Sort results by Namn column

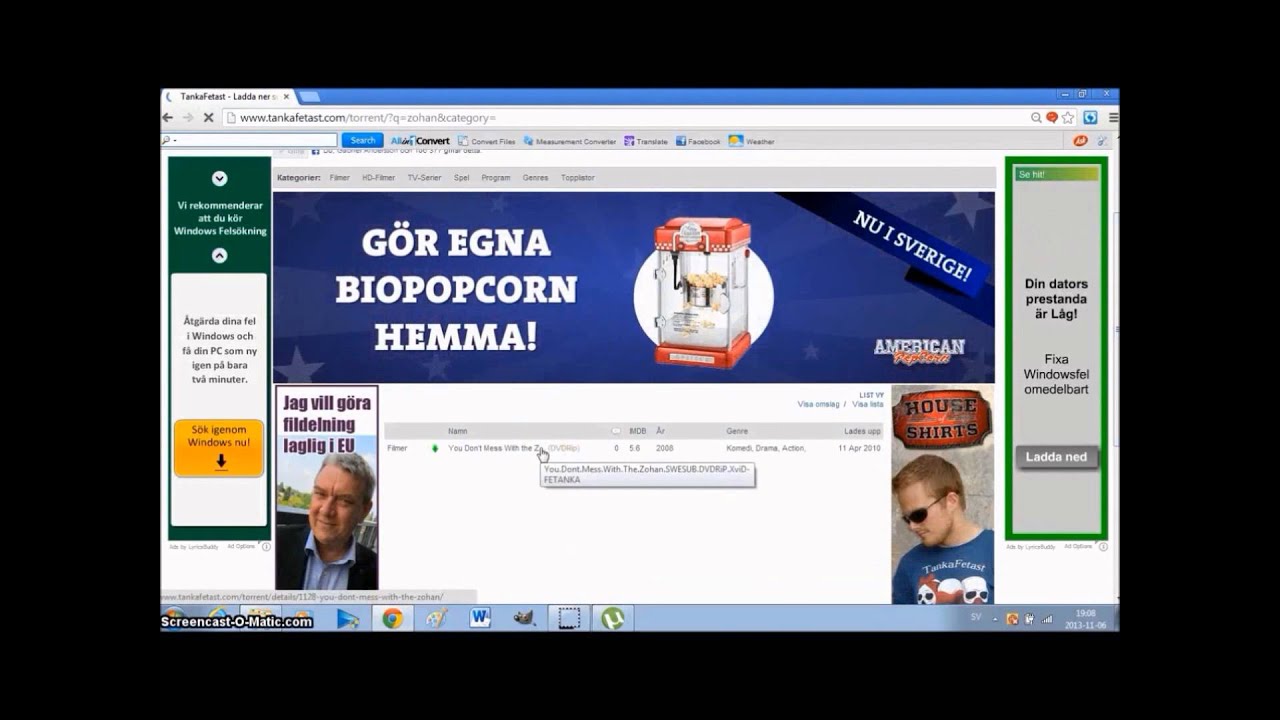pyautogui.click(x=457, y=431)
